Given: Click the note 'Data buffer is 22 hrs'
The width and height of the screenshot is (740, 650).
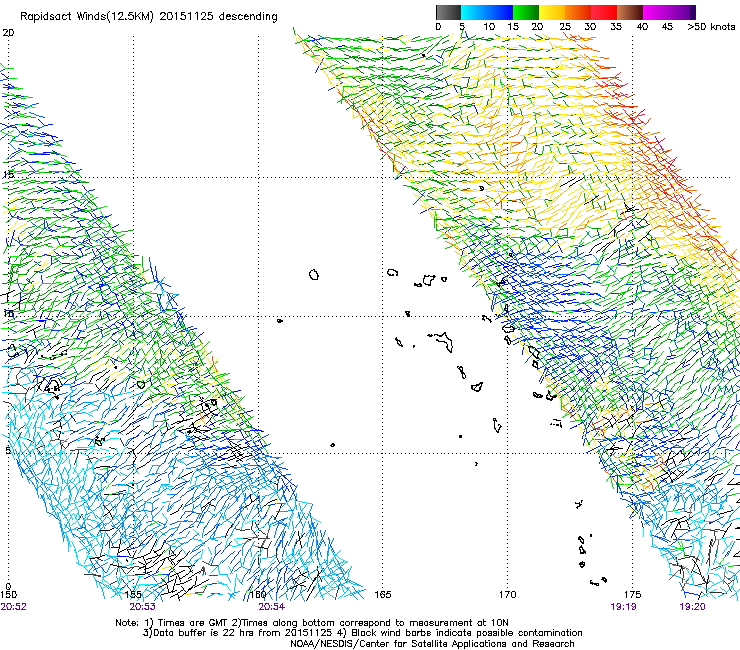Looking at the screenshot, I should pyautogui.click(x=204, y=633).
